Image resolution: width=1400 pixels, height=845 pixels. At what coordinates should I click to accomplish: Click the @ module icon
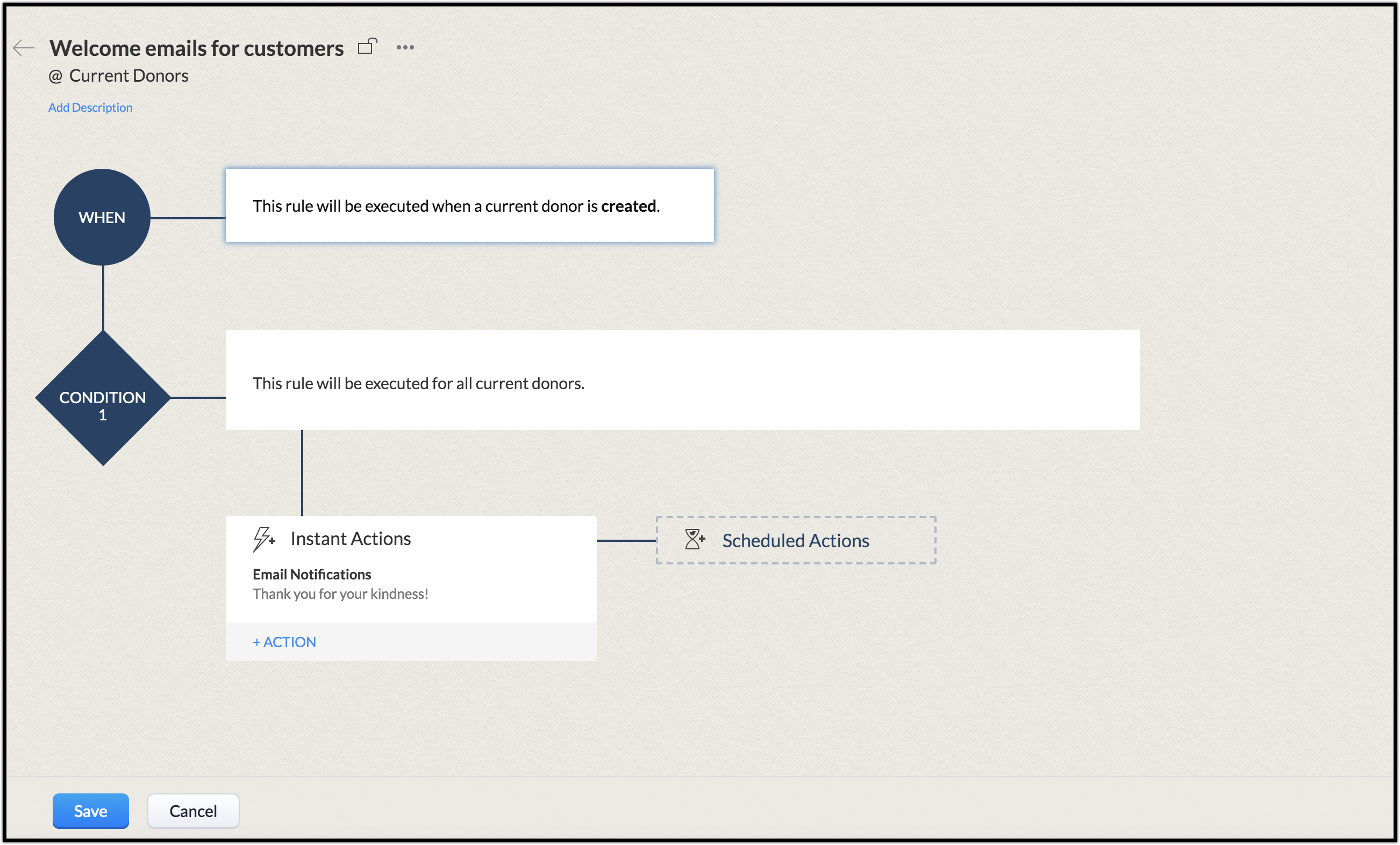pos(55,76)
